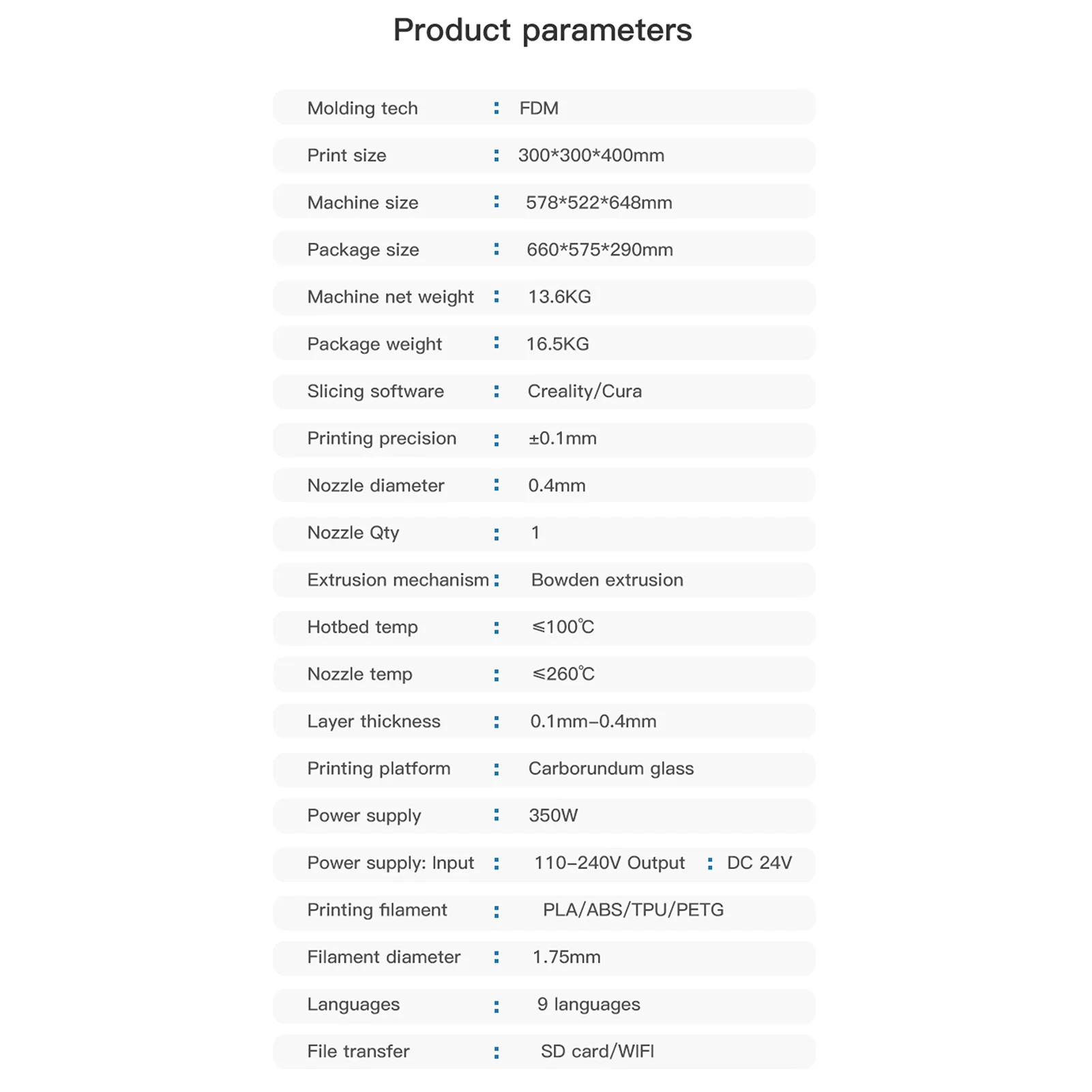Click the Layer thickness 0.1mm-0.4mm value
Screen dimensions: 1092x1092
(593, 721)
